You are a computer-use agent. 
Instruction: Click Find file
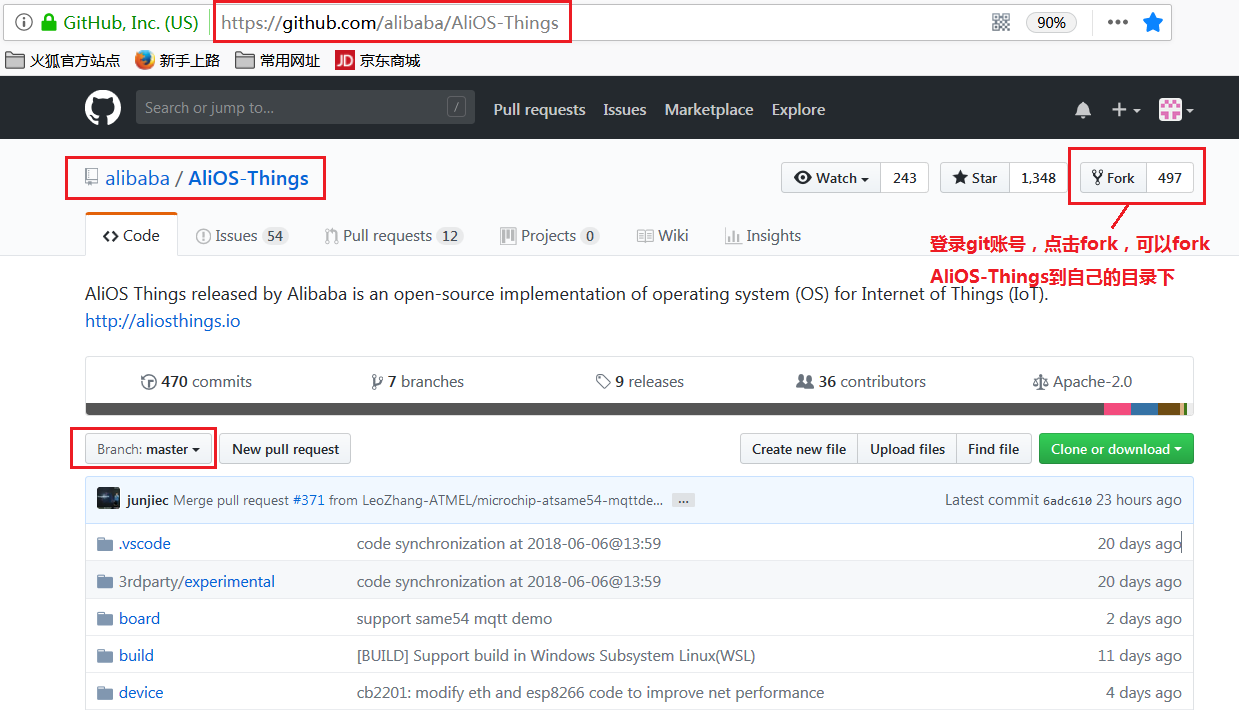pyautogui.click(x=993, y=449)
